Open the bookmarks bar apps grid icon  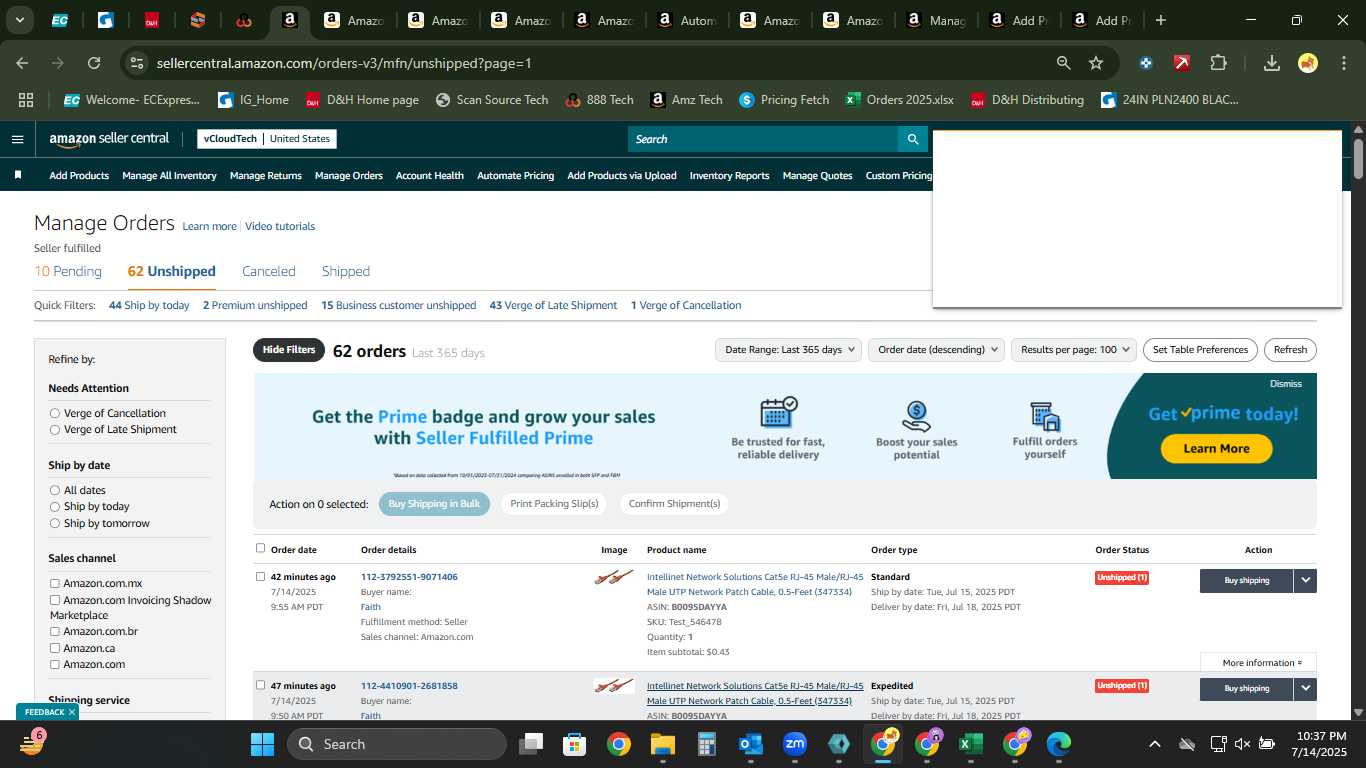pyautogui.click(x=26, y=100)
